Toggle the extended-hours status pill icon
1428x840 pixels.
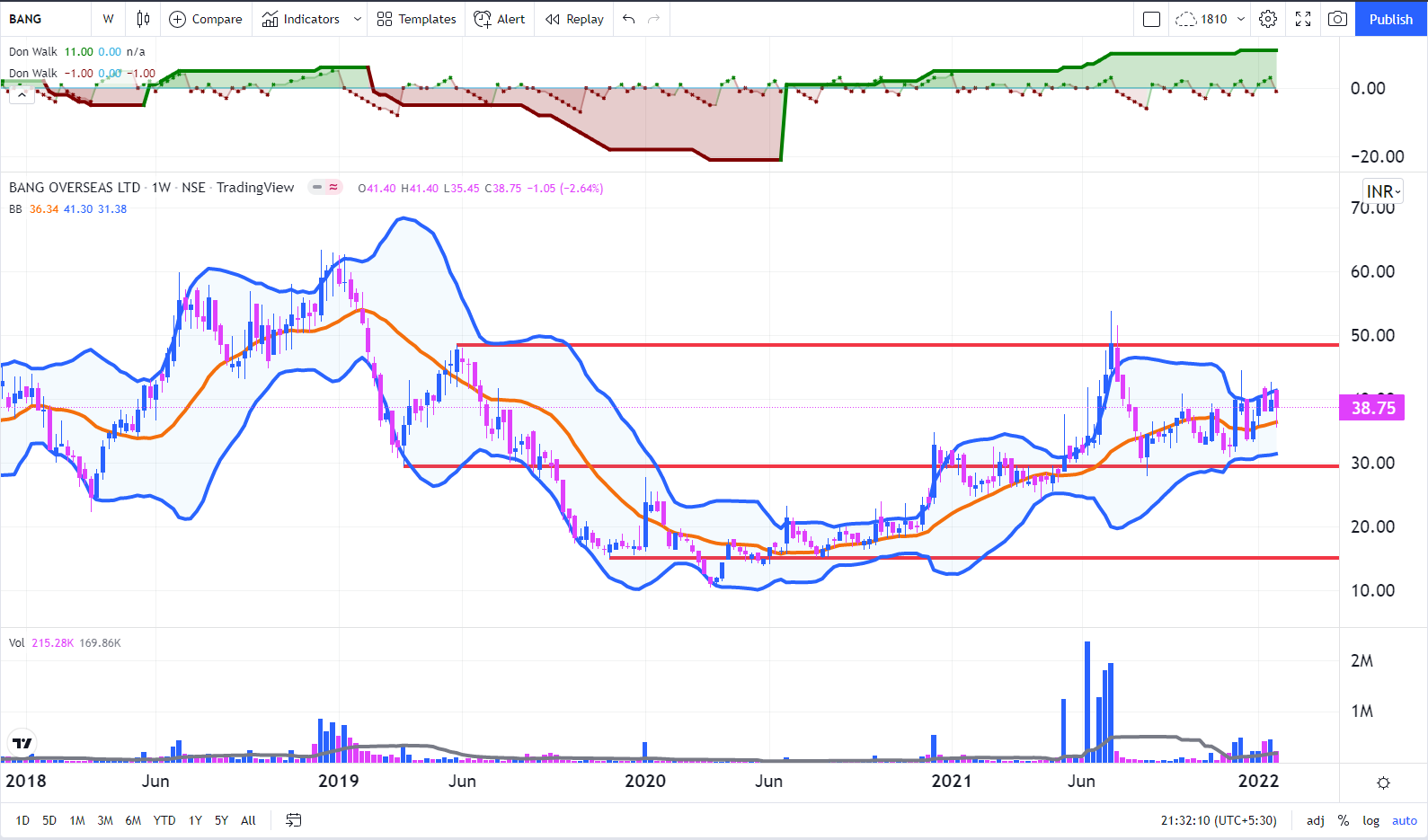point(324,187)
